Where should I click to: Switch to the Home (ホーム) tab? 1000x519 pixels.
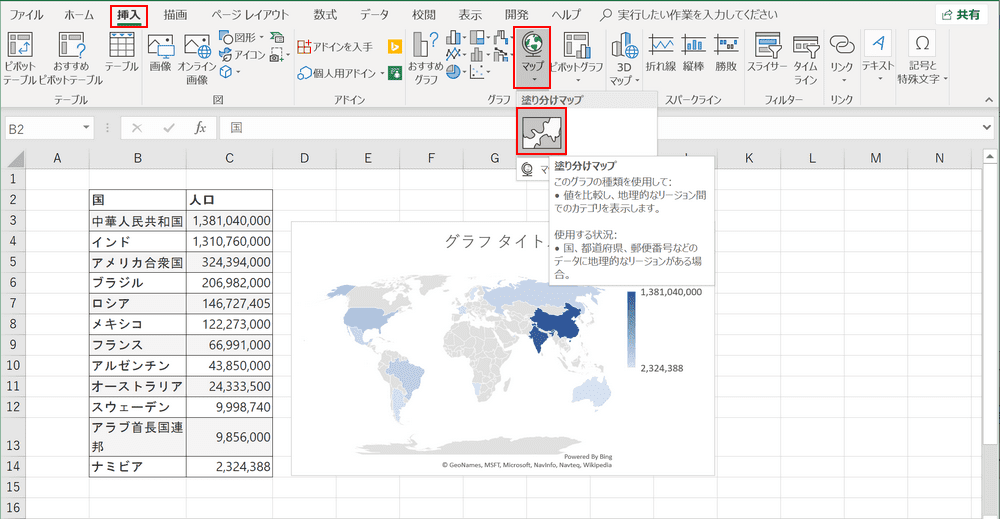pos(79,15)
